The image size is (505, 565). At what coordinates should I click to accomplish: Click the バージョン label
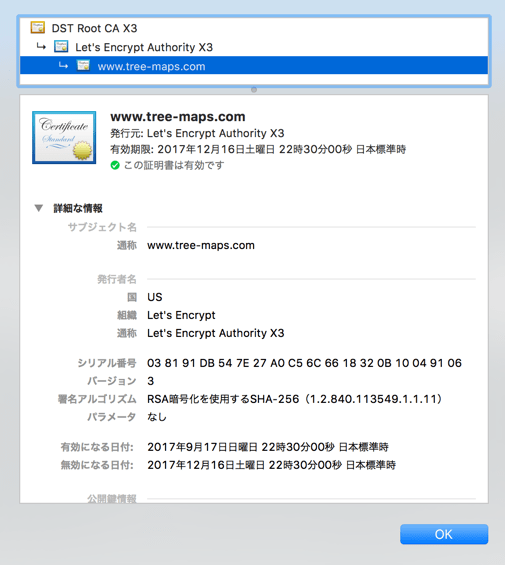[x=112, y=381]
